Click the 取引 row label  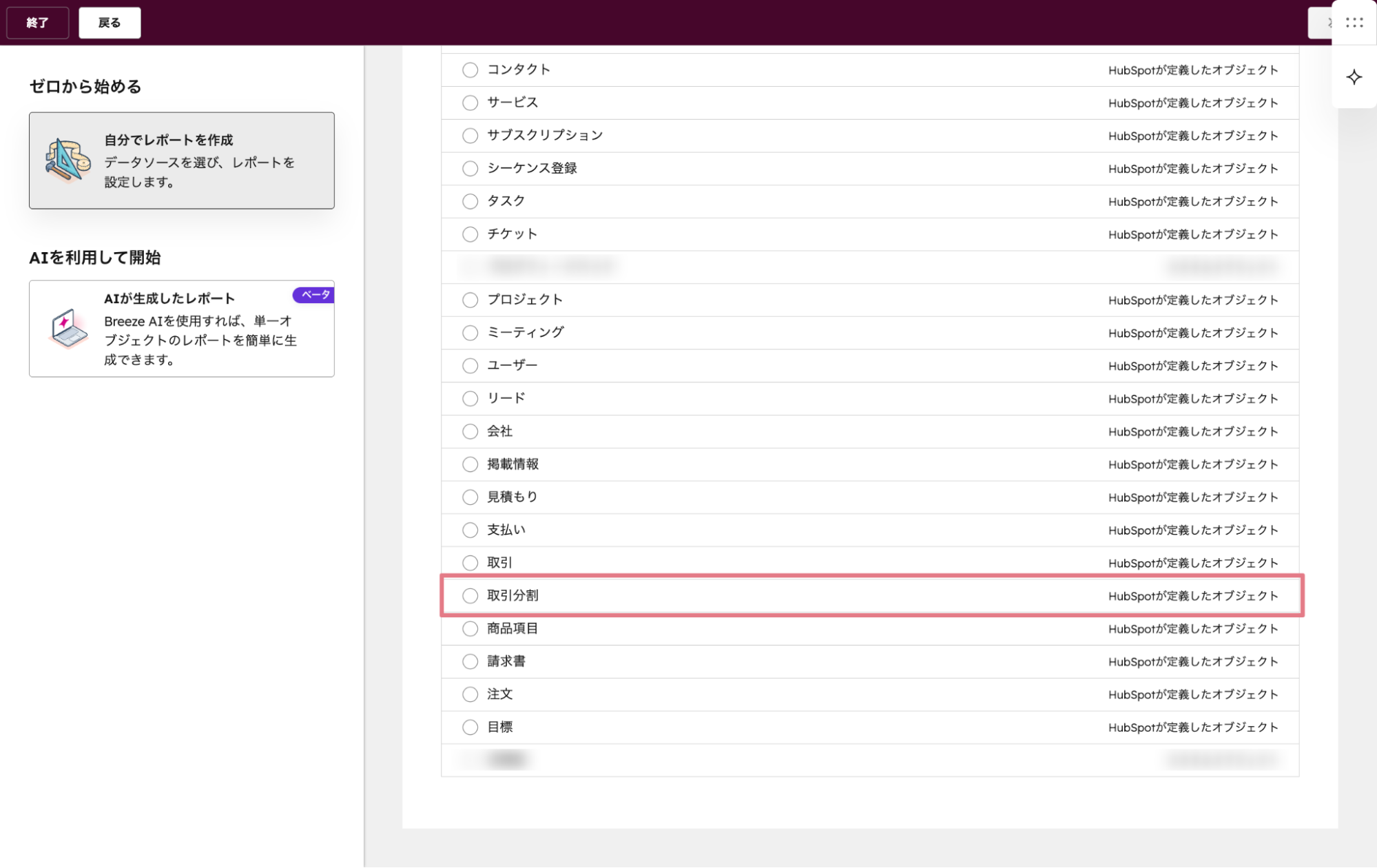[x=499, y=563]
